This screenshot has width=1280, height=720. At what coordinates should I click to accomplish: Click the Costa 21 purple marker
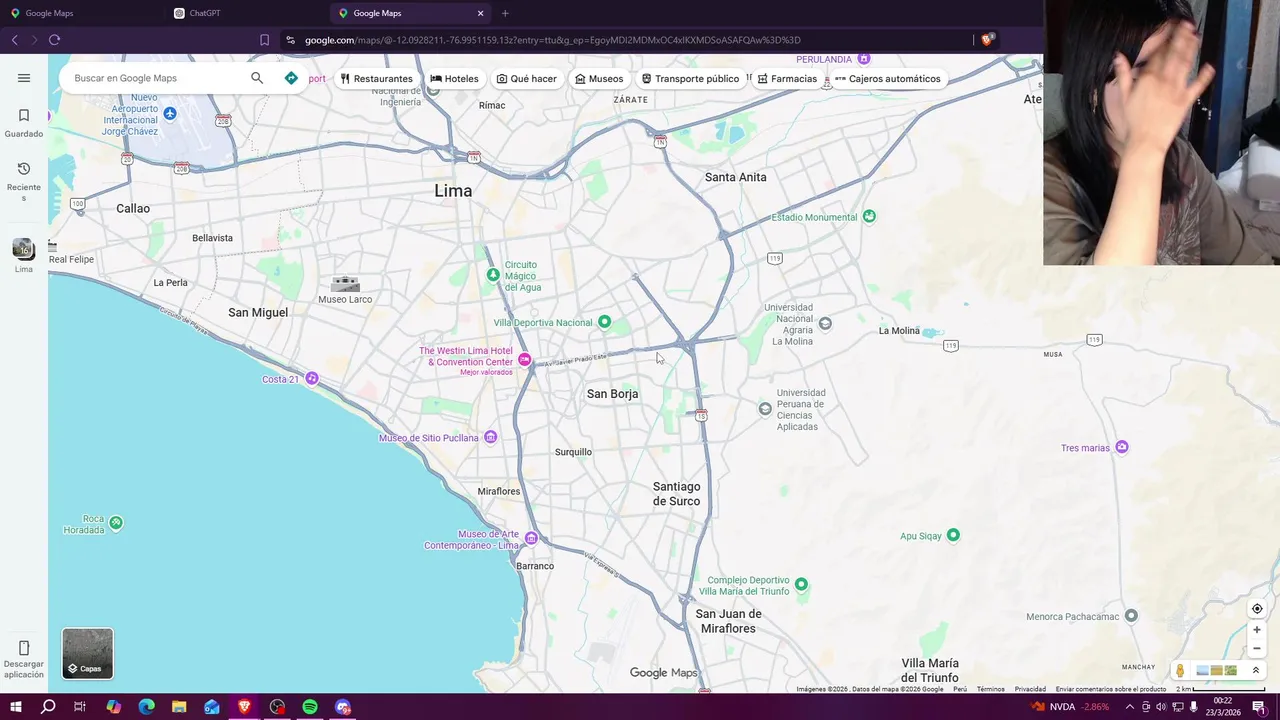(312, 378)
